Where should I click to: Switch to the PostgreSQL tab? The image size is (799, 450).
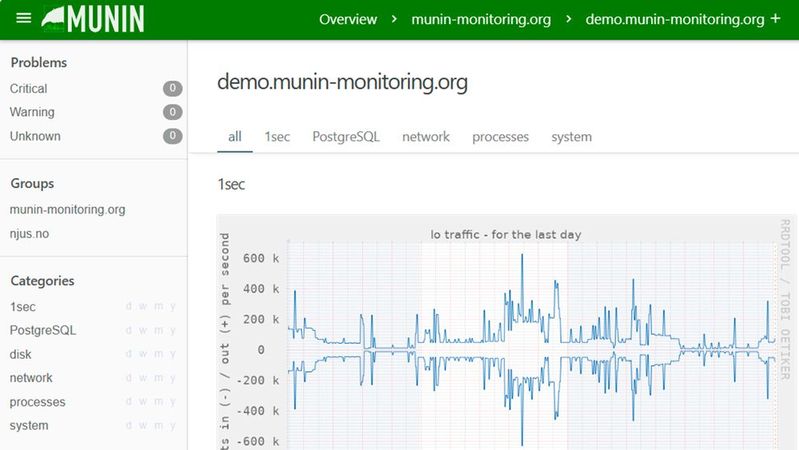click(346, 137)
